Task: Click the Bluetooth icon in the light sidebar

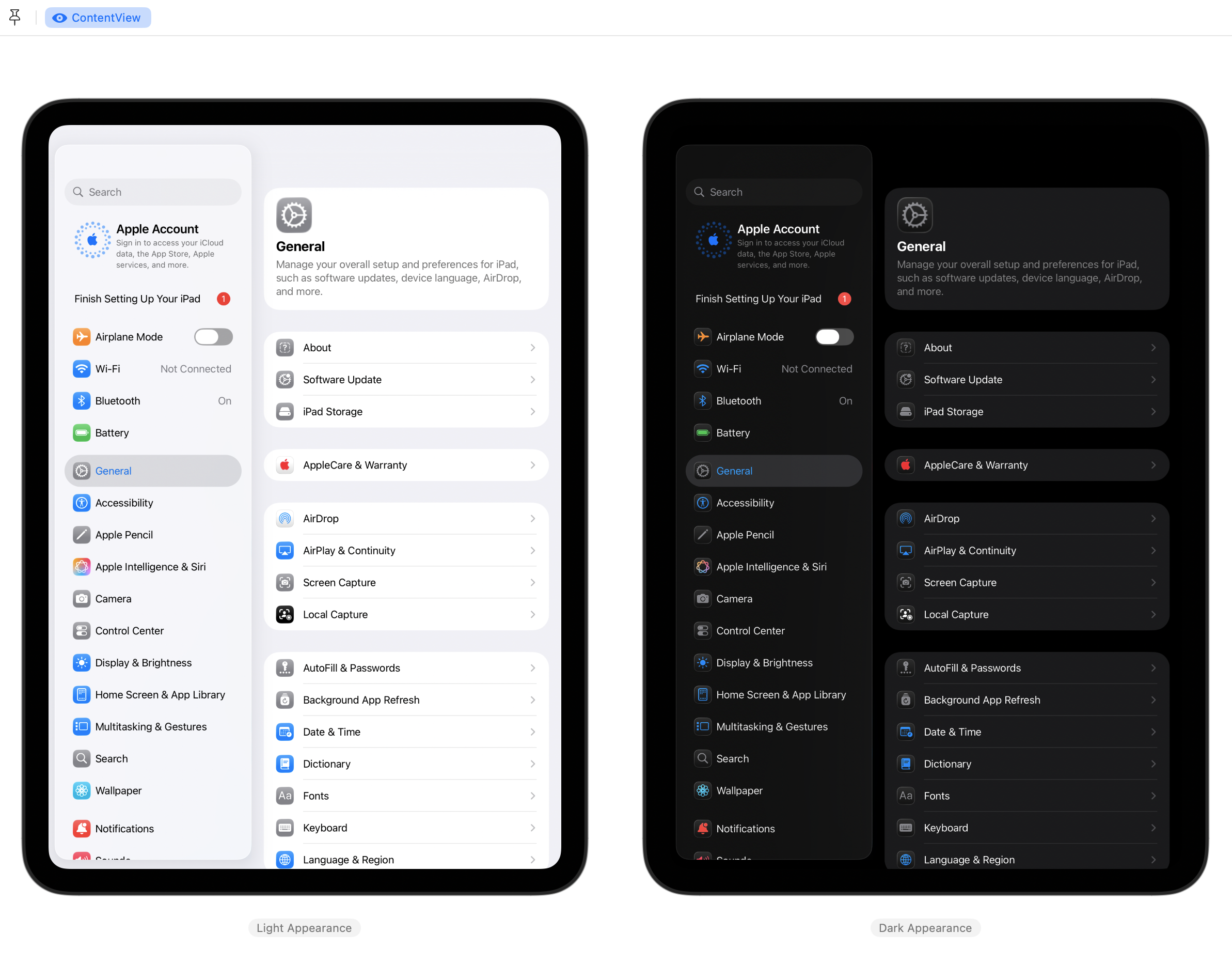Action: 82,401
